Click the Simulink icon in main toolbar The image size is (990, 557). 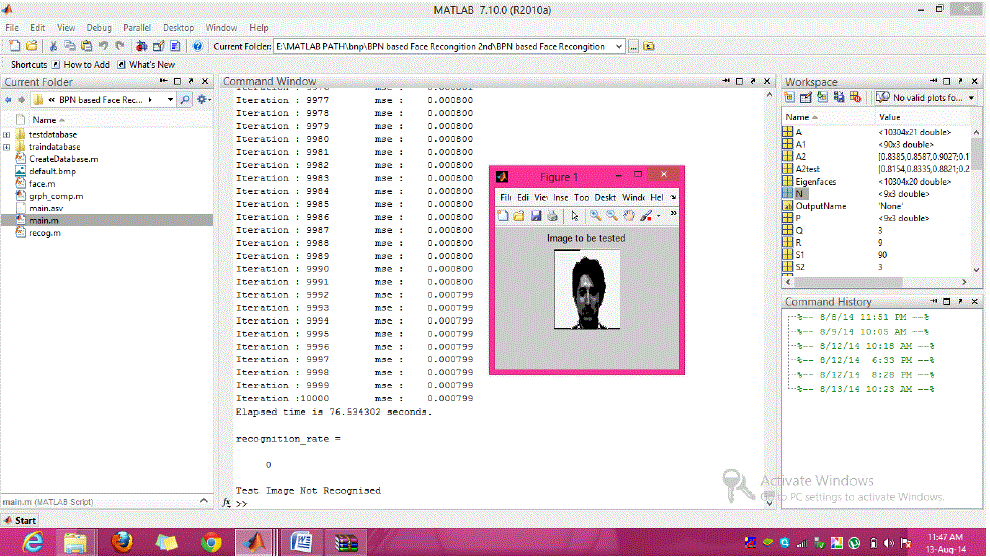pos(142,46)
